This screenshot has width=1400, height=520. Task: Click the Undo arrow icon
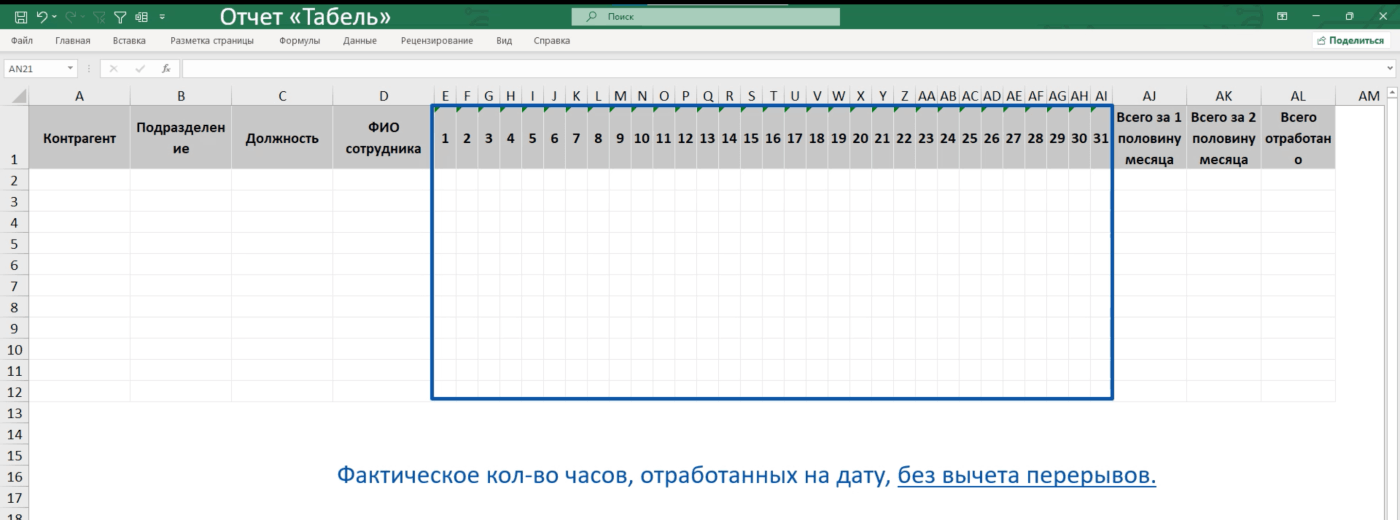click(x=41, y=17)
